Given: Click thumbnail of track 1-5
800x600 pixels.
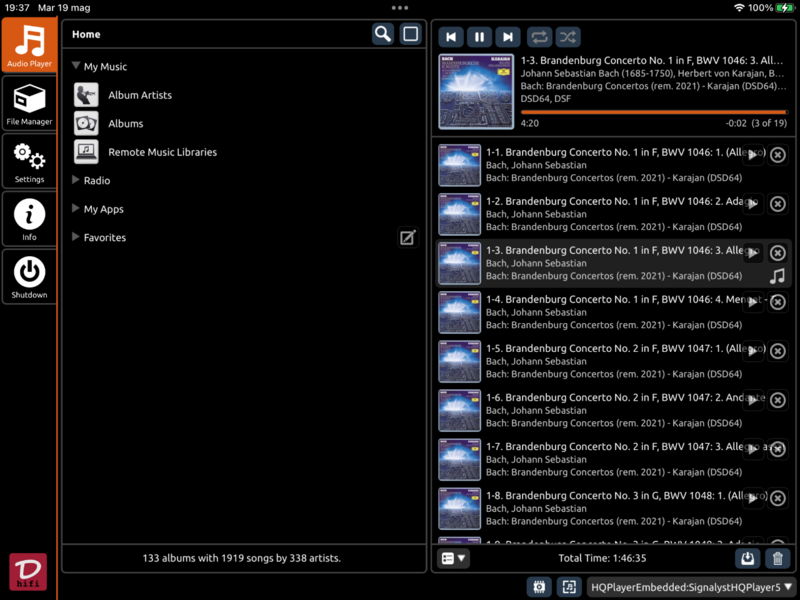Looking at the screenshot, I should point(460,361).
